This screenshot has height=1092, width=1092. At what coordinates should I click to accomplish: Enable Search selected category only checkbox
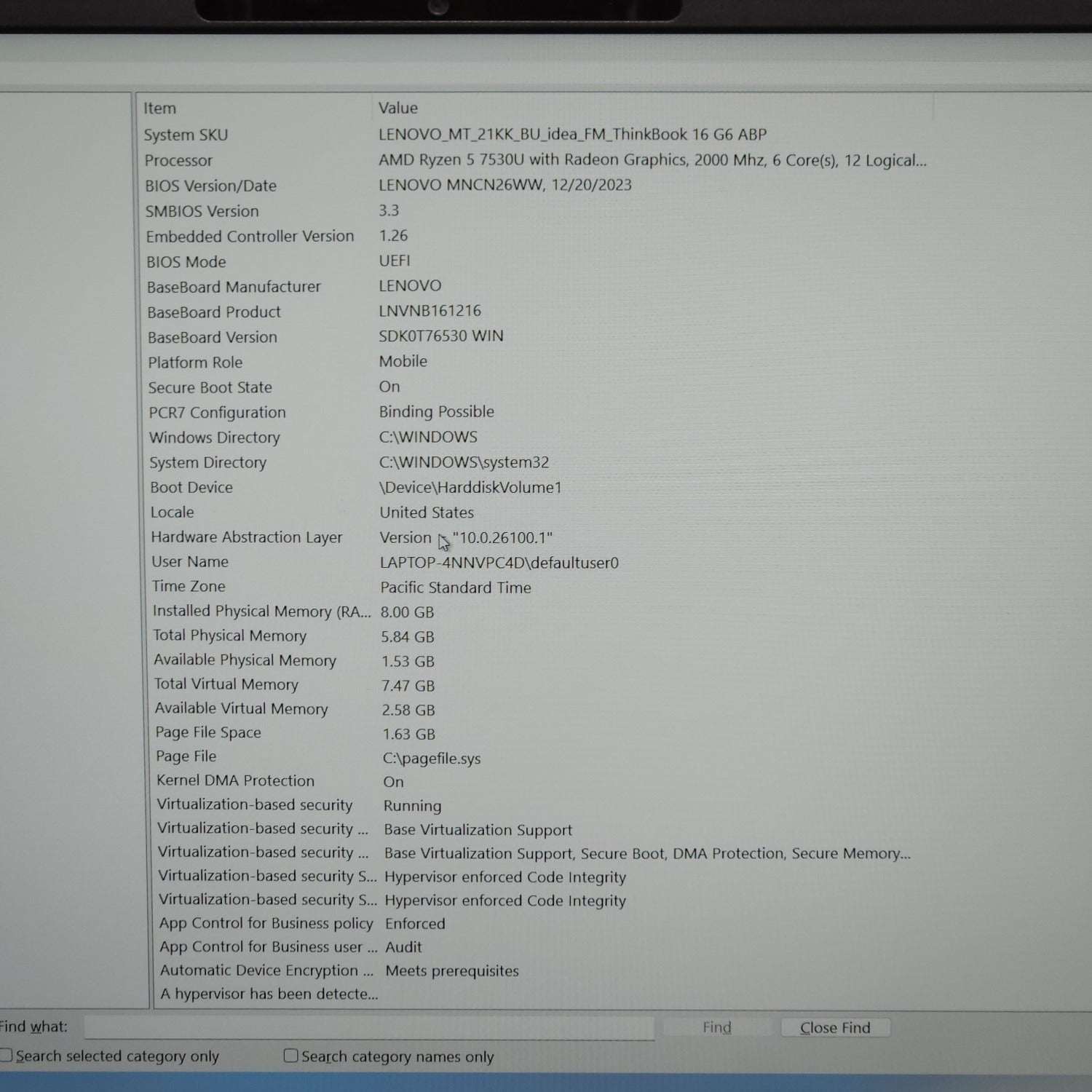tap(7, 1056)
